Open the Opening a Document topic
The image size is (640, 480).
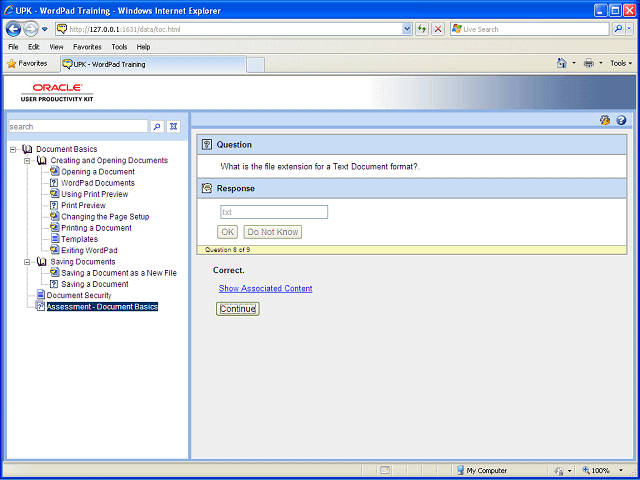98,172
